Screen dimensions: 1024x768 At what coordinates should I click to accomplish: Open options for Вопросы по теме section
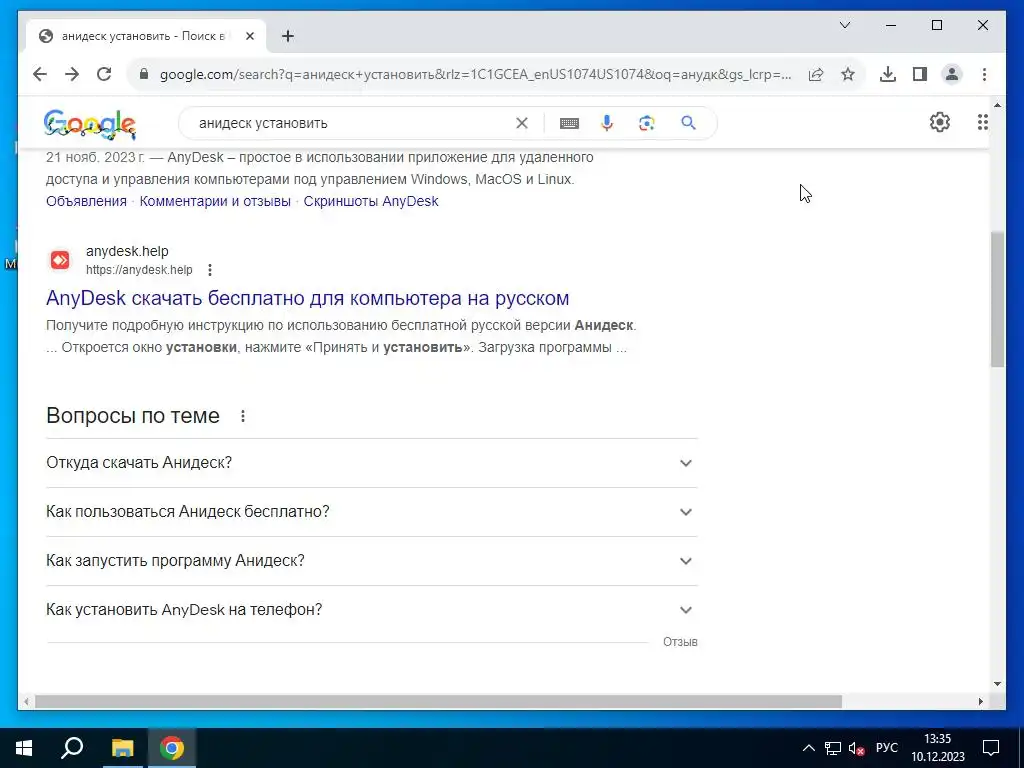[242, 416]
